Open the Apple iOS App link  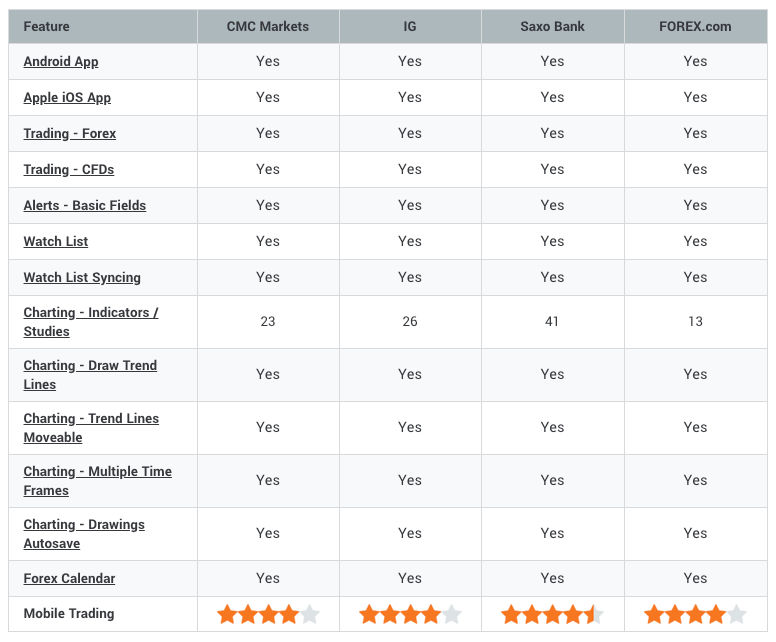[67, 98]
